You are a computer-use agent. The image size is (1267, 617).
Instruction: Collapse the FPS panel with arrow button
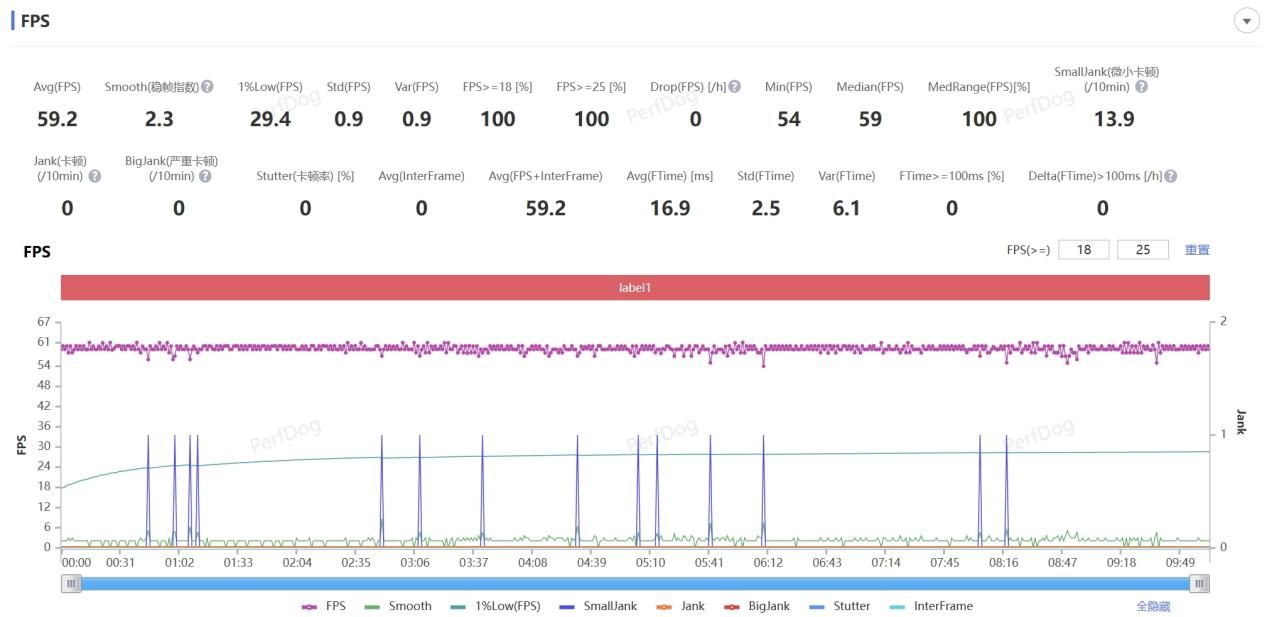(1246, 21)
